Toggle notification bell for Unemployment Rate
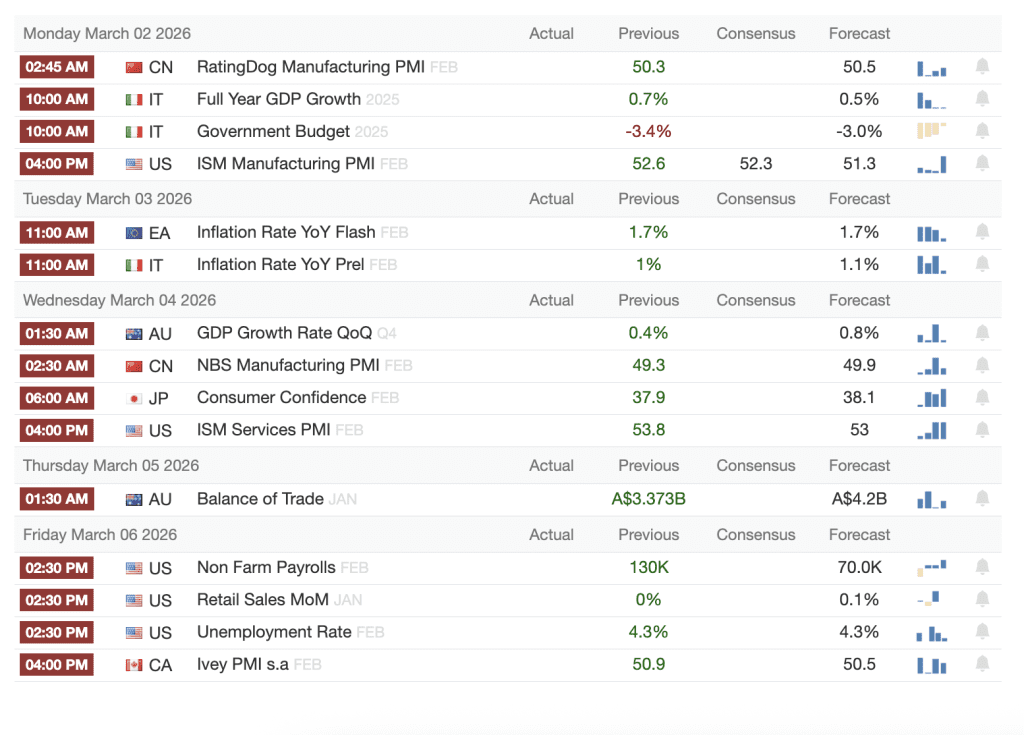This screenshot has height=735, width=1024. [982, 631]
